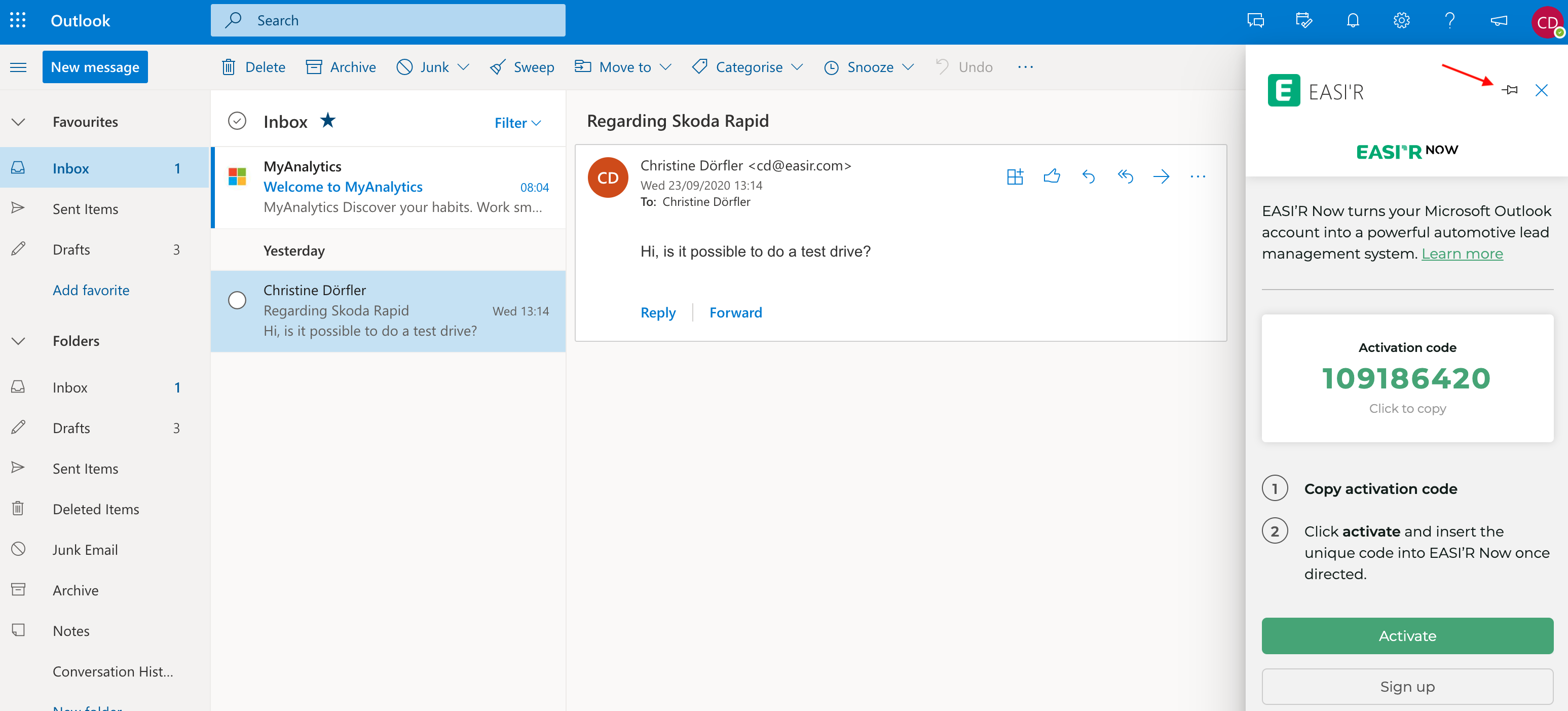Click the Undo toolbar button
The height and width of the screenshot is (711, 1568).
click(964, 67)
